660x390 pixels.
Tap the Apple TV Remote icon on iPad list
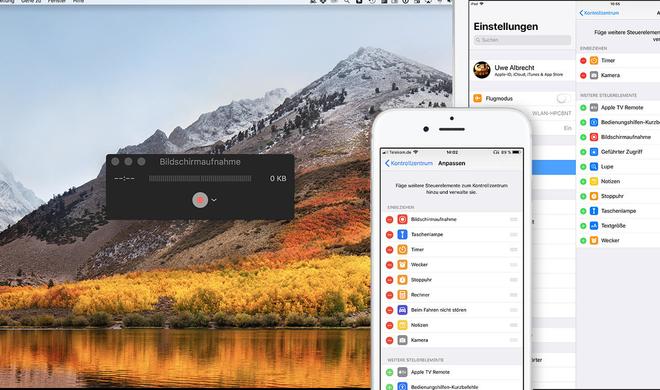coord(593,107)
